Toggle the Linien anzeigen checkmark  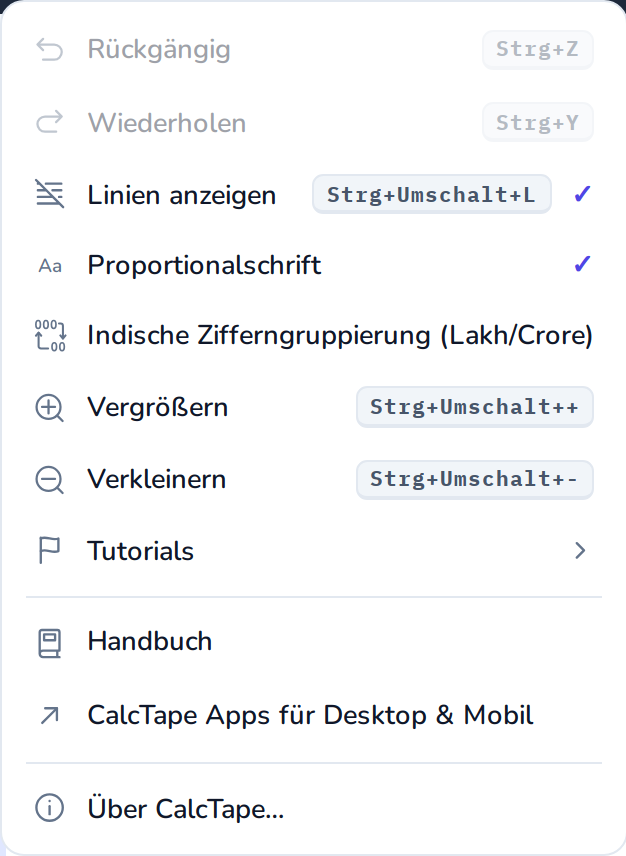click(x=582, y=194)
